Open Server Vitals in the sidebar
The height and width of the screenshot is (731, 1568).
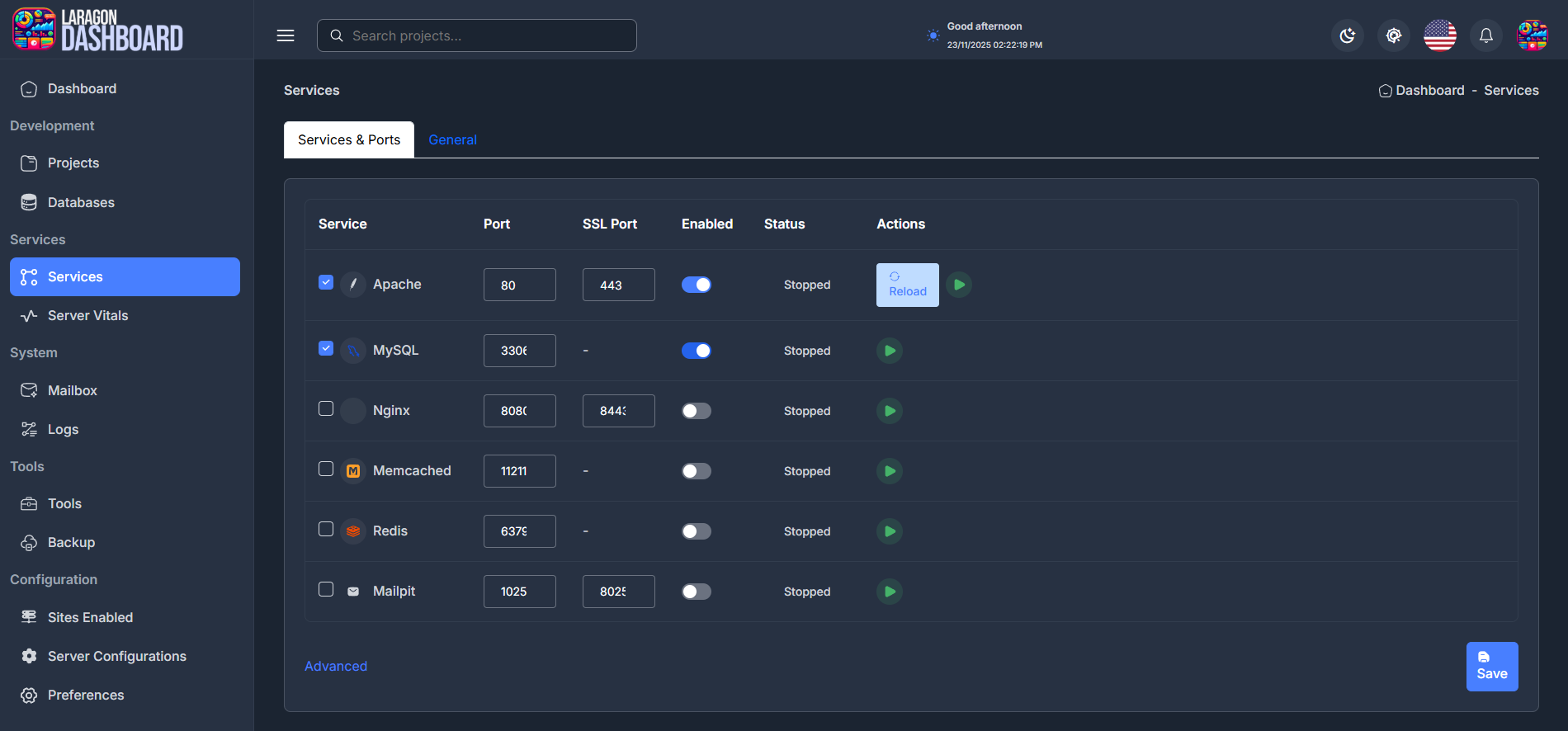[x=125, y=315]
